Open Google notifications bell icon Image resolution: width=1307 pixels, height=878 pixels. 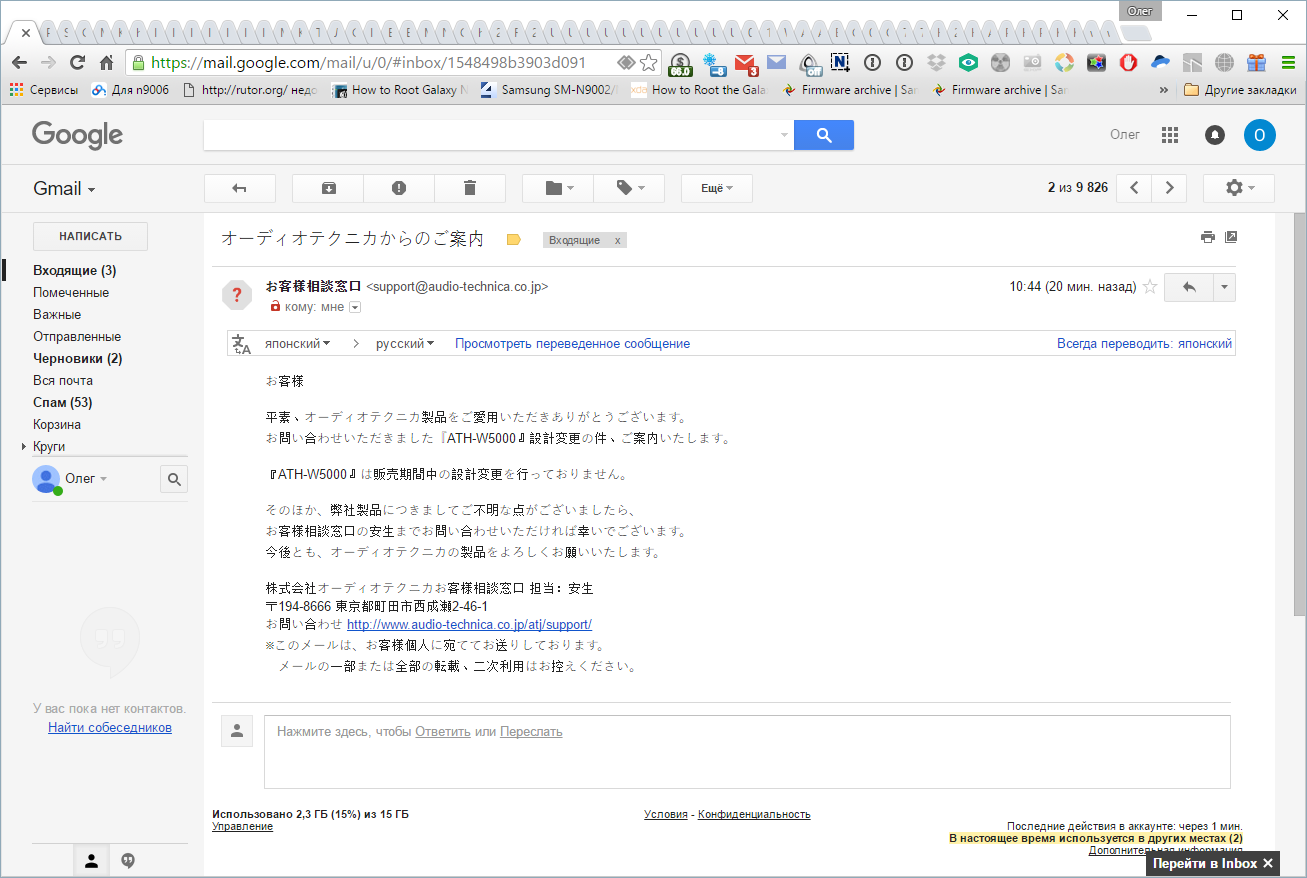[x=1215, y=135]
